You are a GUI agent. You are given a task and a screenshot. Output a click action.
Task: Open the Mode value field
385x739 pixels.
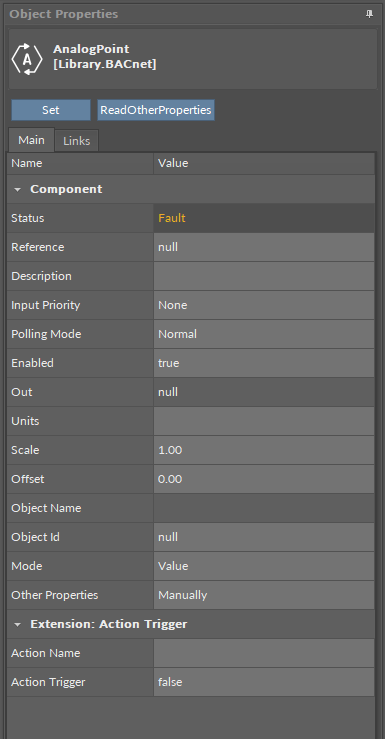click(264, 566)
